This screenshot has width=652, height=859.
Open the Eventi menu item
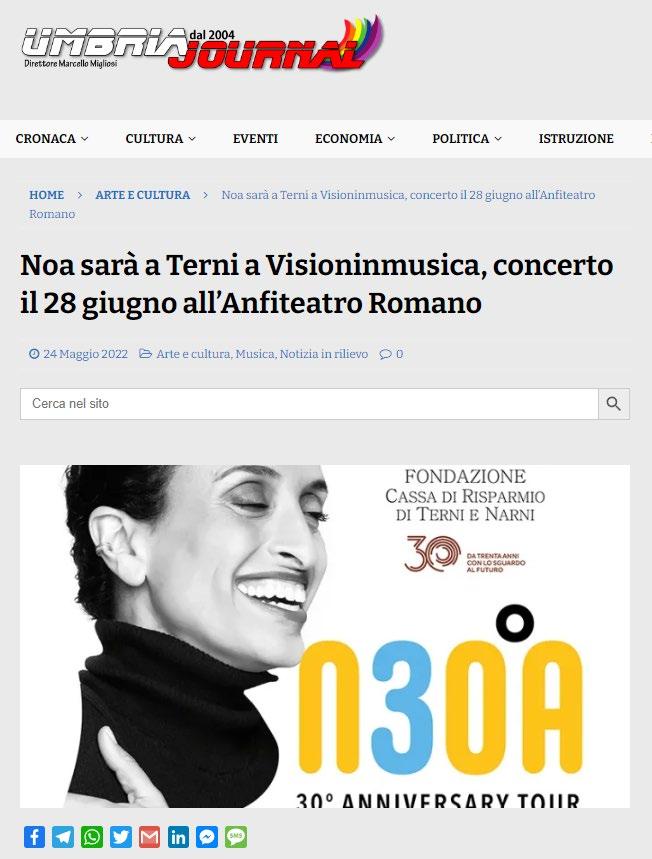click(255, 139)
